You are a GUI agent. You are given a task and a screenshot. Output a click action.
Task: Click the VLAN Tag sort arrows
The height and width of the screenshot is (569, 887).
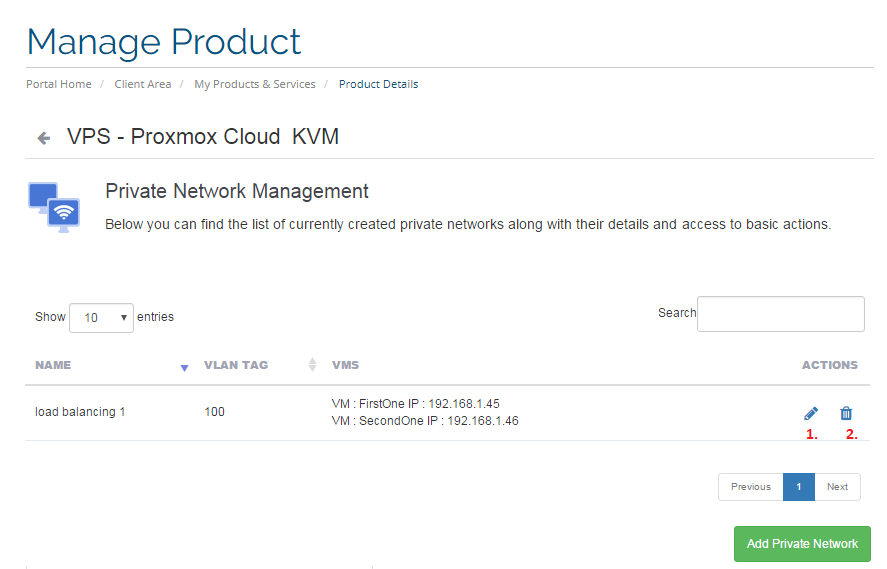tap(312, 365)
